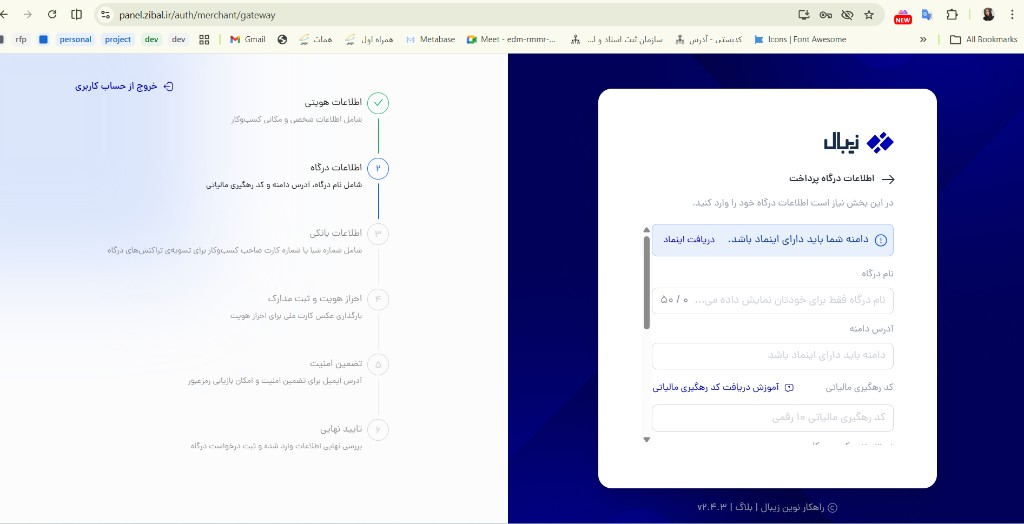Expand the hidden bookmarks overflow chevron
Viewport: 1024px width, 524px height.
pyautogui.click(x=923, y=39)
